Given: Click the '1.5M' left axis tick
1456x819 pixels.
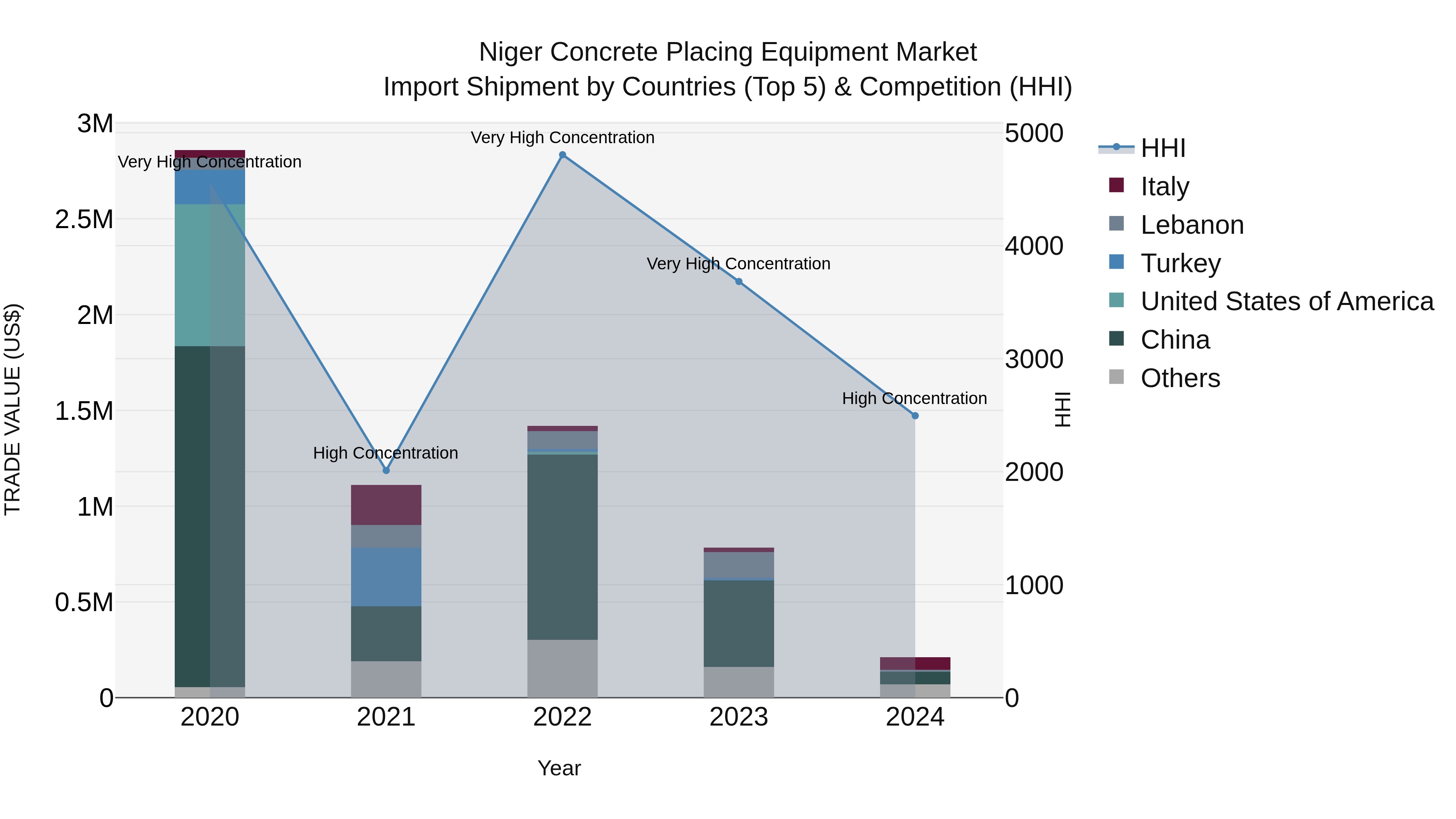Looking at the screenshot, I should point(84,411).
